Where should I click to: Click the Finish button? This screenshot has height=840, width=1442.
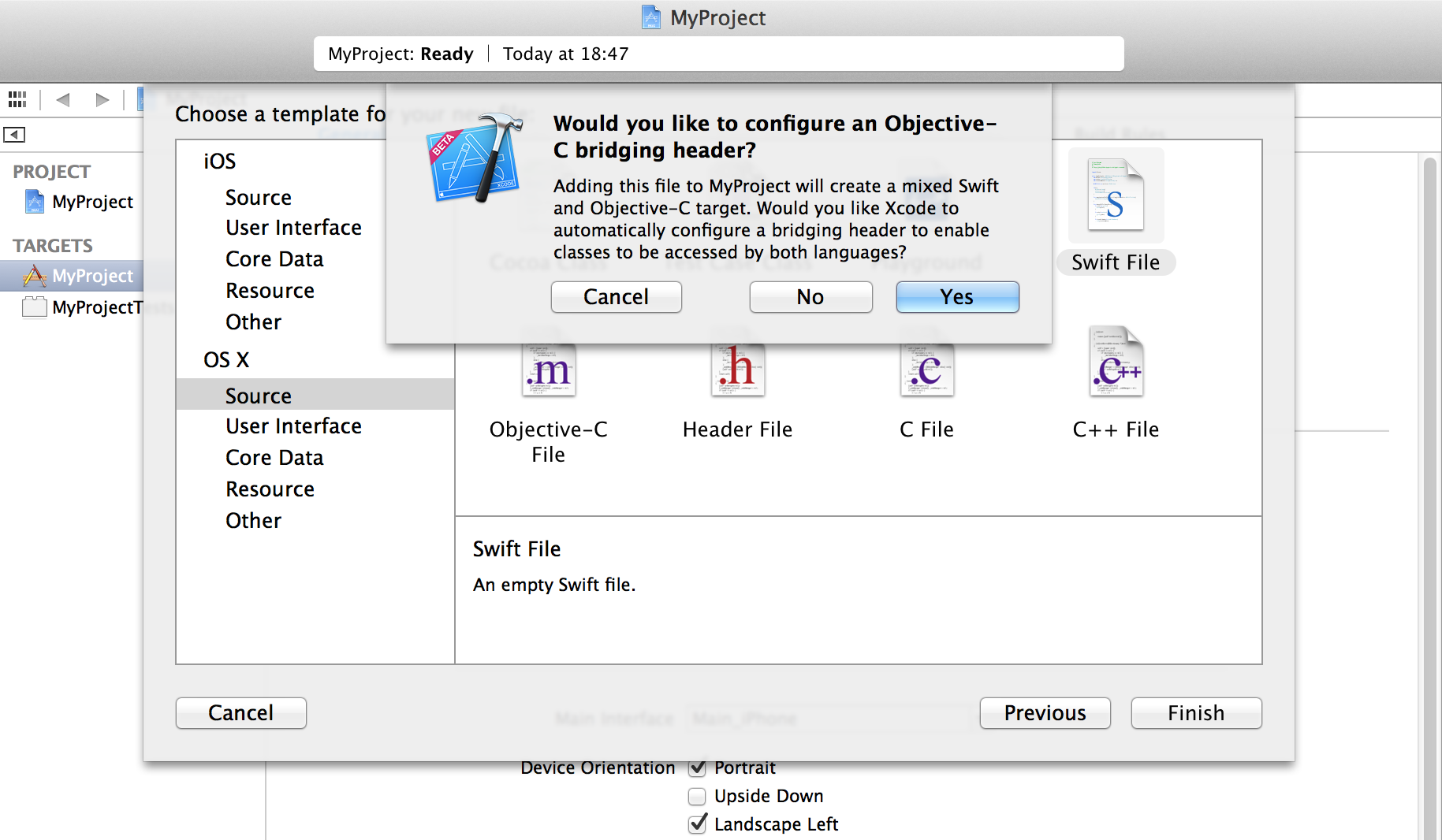tap(1196, 713)
